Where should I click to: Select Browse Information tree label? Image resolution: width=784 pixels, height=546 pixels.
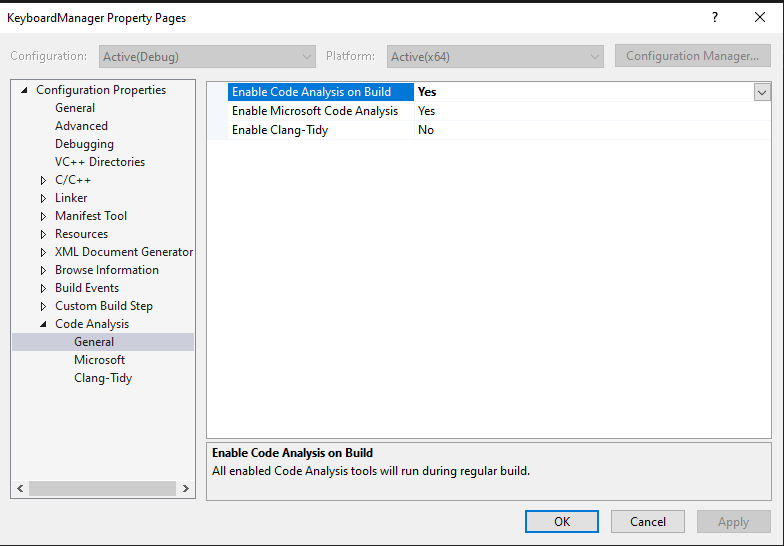coord(107,270)
